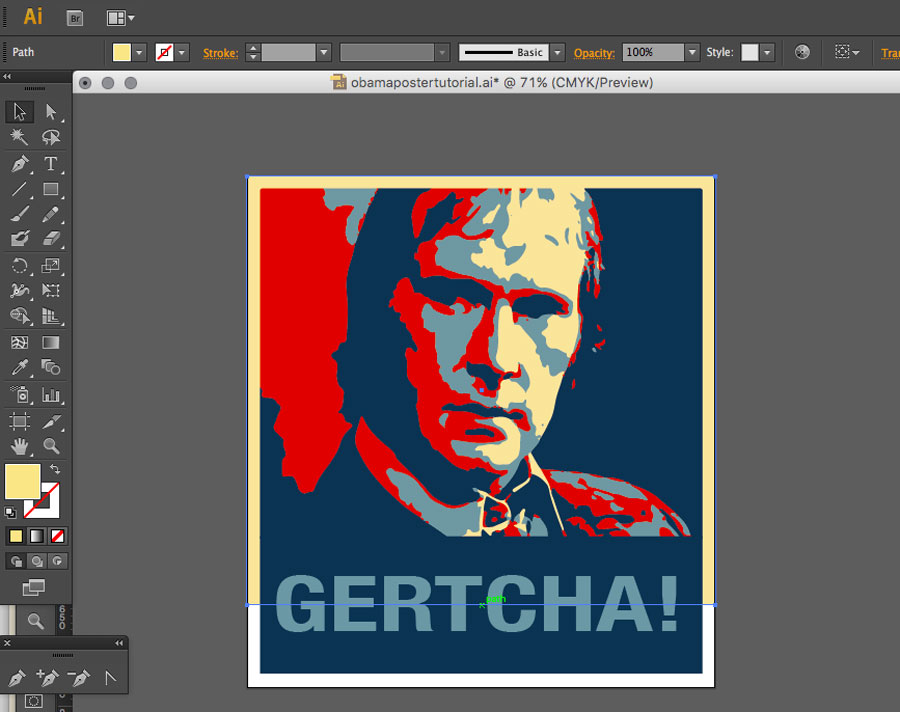The height and width of the screenshot is (712, 900).
Task: Select the Lasso tool
Action: (51, 137)
